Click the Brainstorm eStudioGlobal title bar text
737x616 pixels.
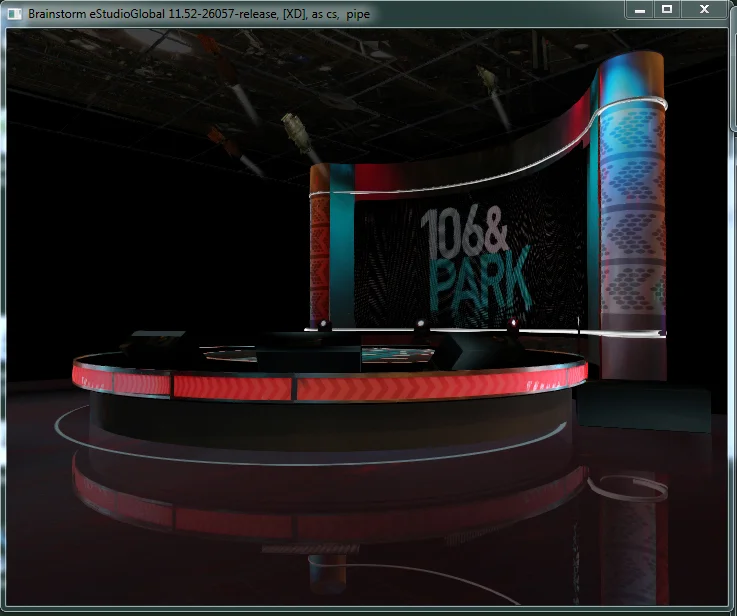pyautogui.click(x=199, y=14)
